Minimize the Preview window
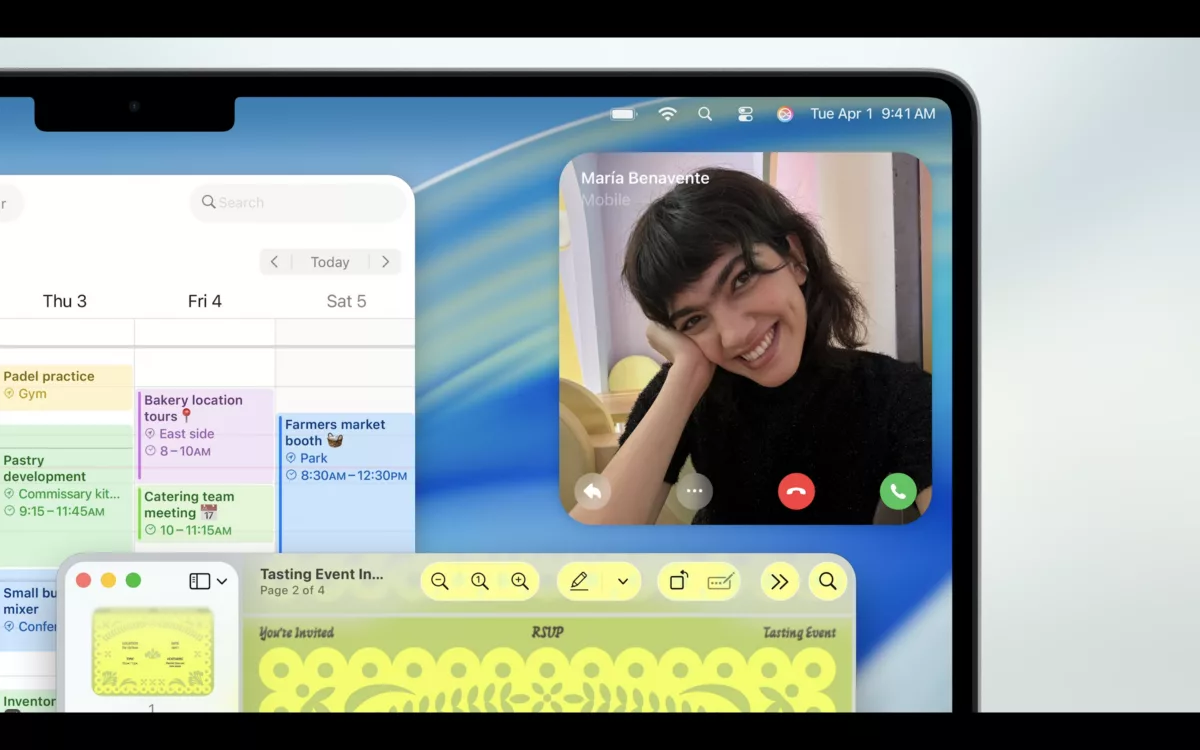 tap(108, 581)
